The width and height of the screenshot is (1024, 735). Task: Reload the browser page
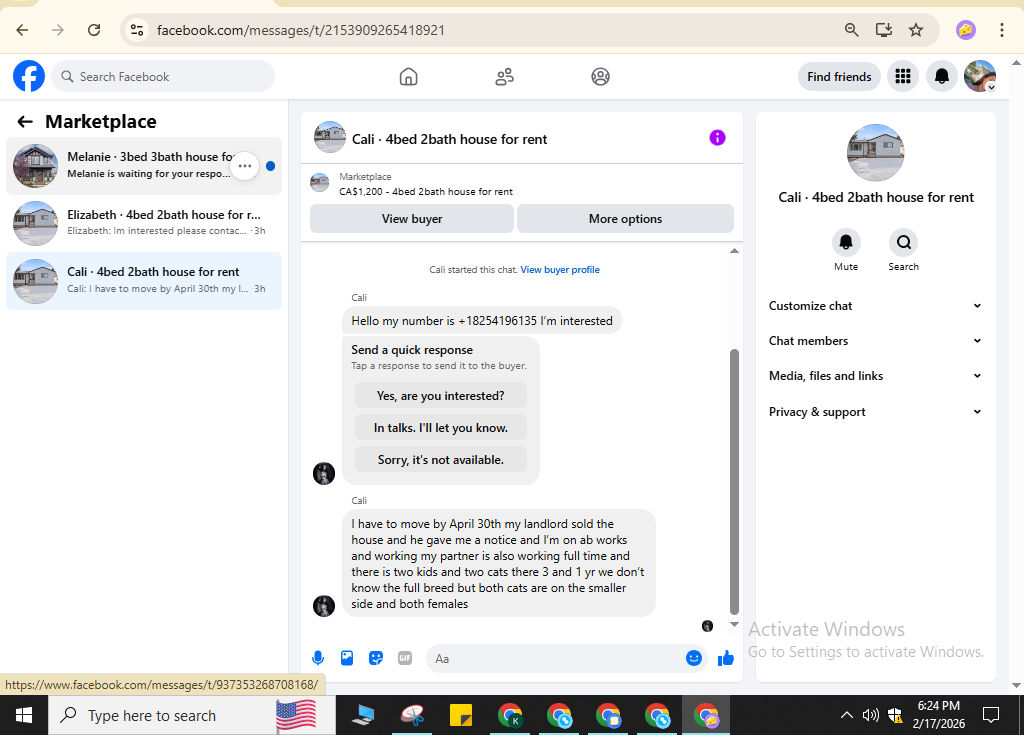pos(94,30)
